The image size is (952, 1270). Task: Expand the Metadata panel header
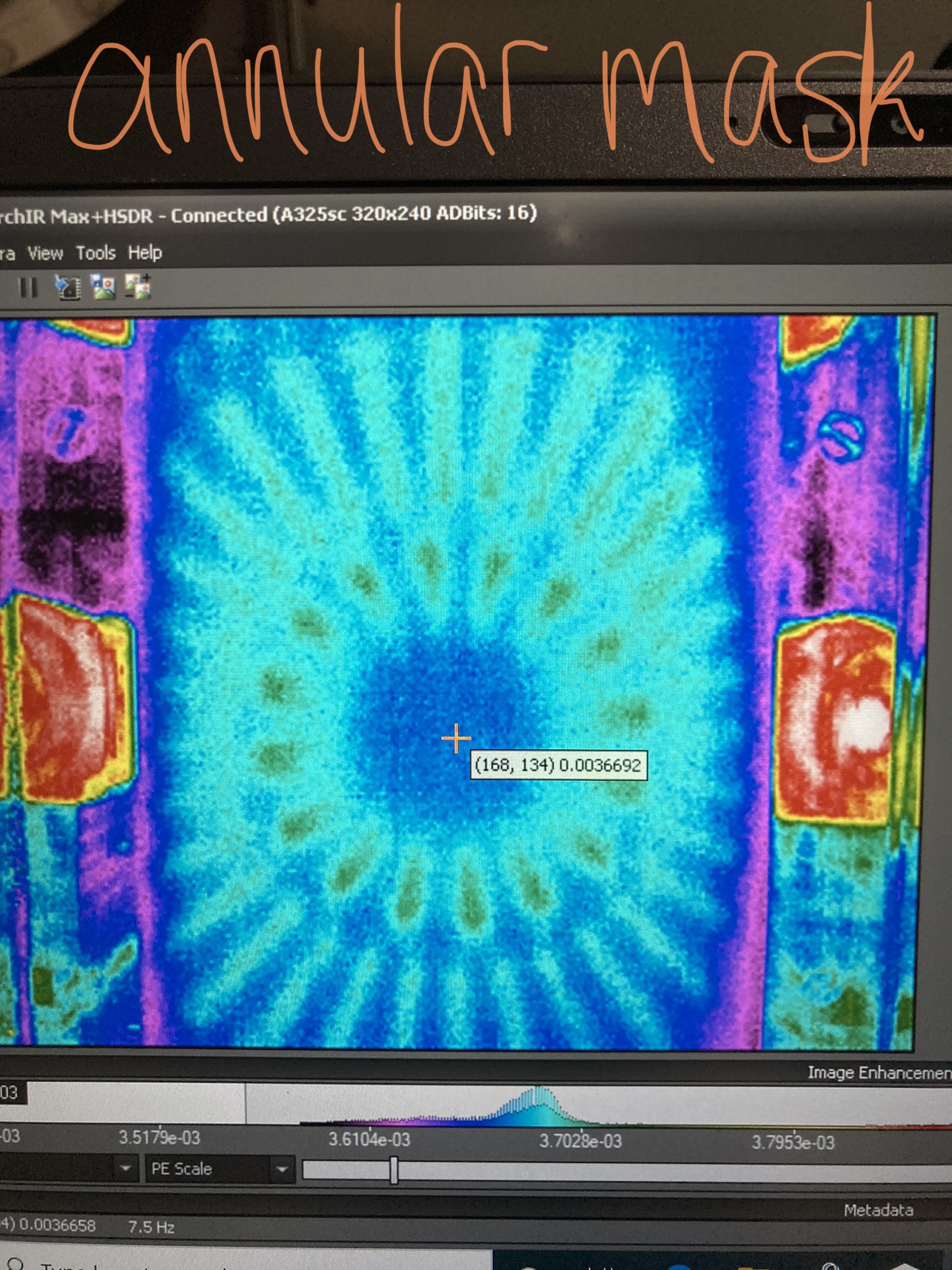click(x=878, y=1210)
